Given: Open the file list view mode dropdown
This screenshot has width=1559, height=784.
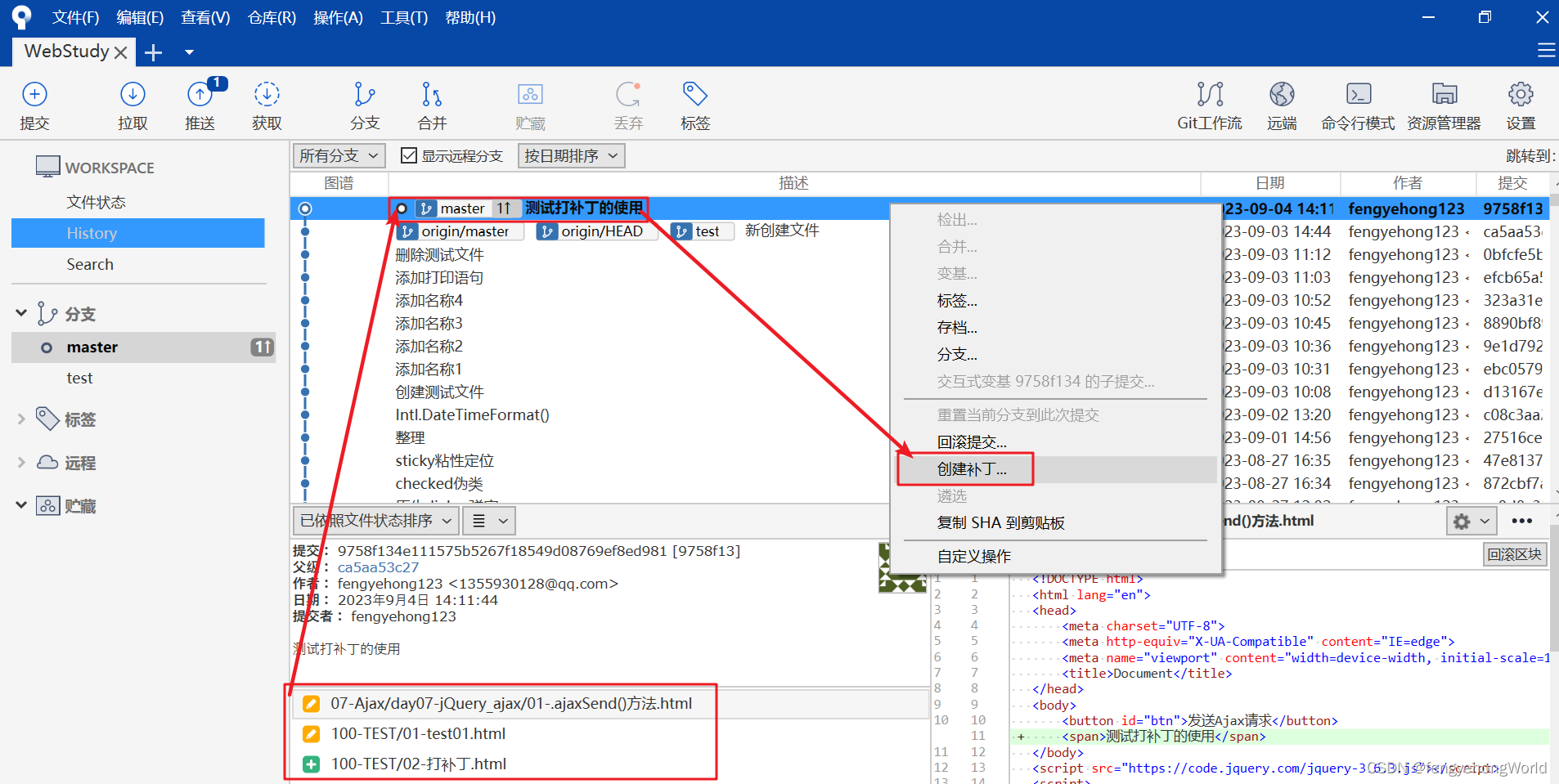Looking at the screenshot, I should [490, 521].
